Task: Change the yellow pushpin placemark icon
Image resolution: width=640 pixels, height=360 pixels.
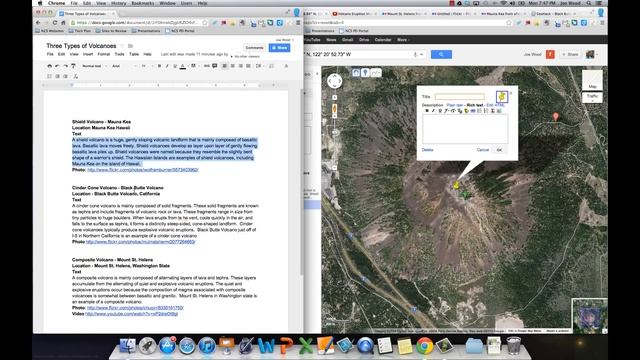Action: pyautogui.click(x=502, y=97)
